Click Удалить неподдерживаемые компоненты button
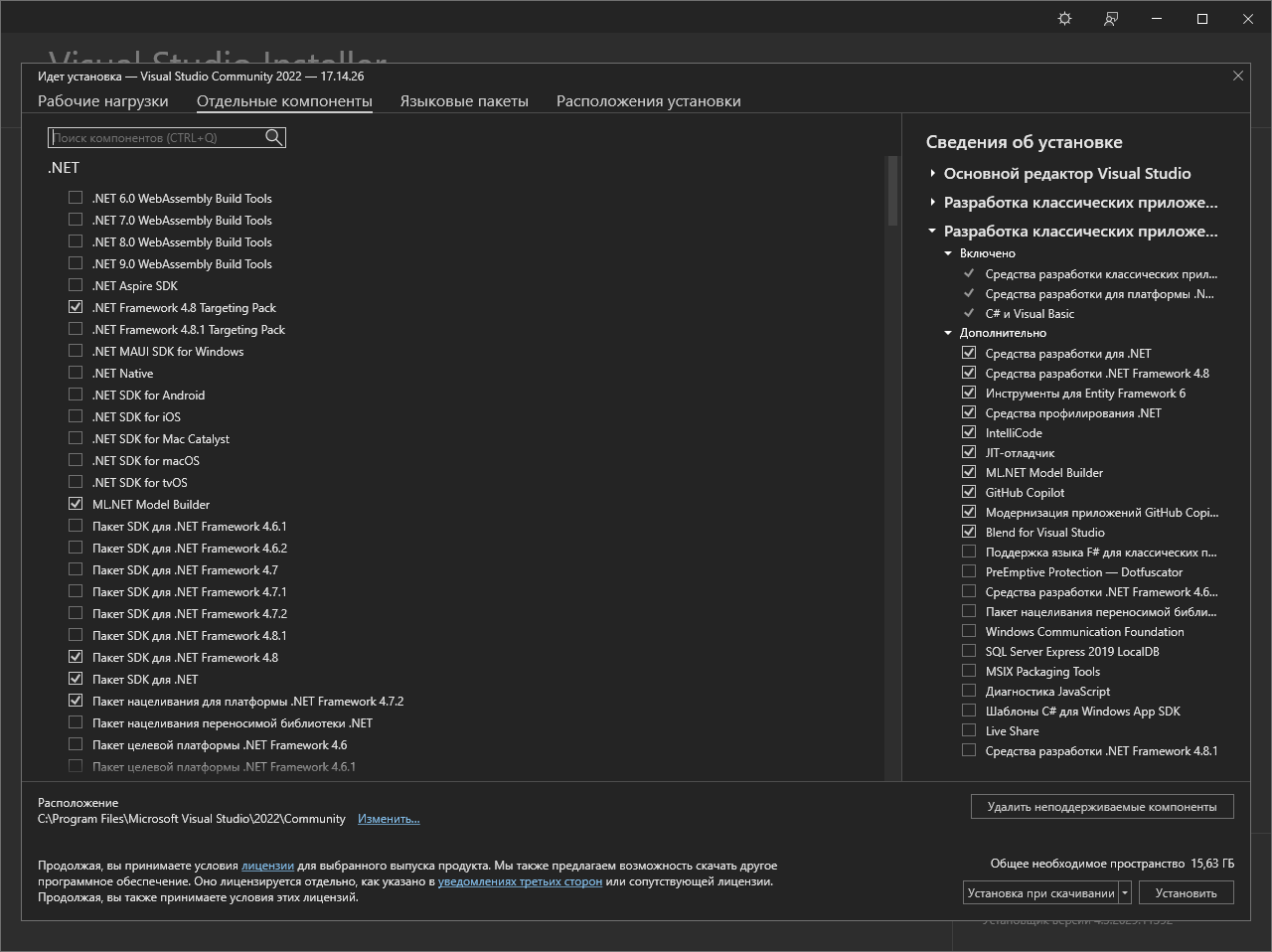 [1101, 807]
